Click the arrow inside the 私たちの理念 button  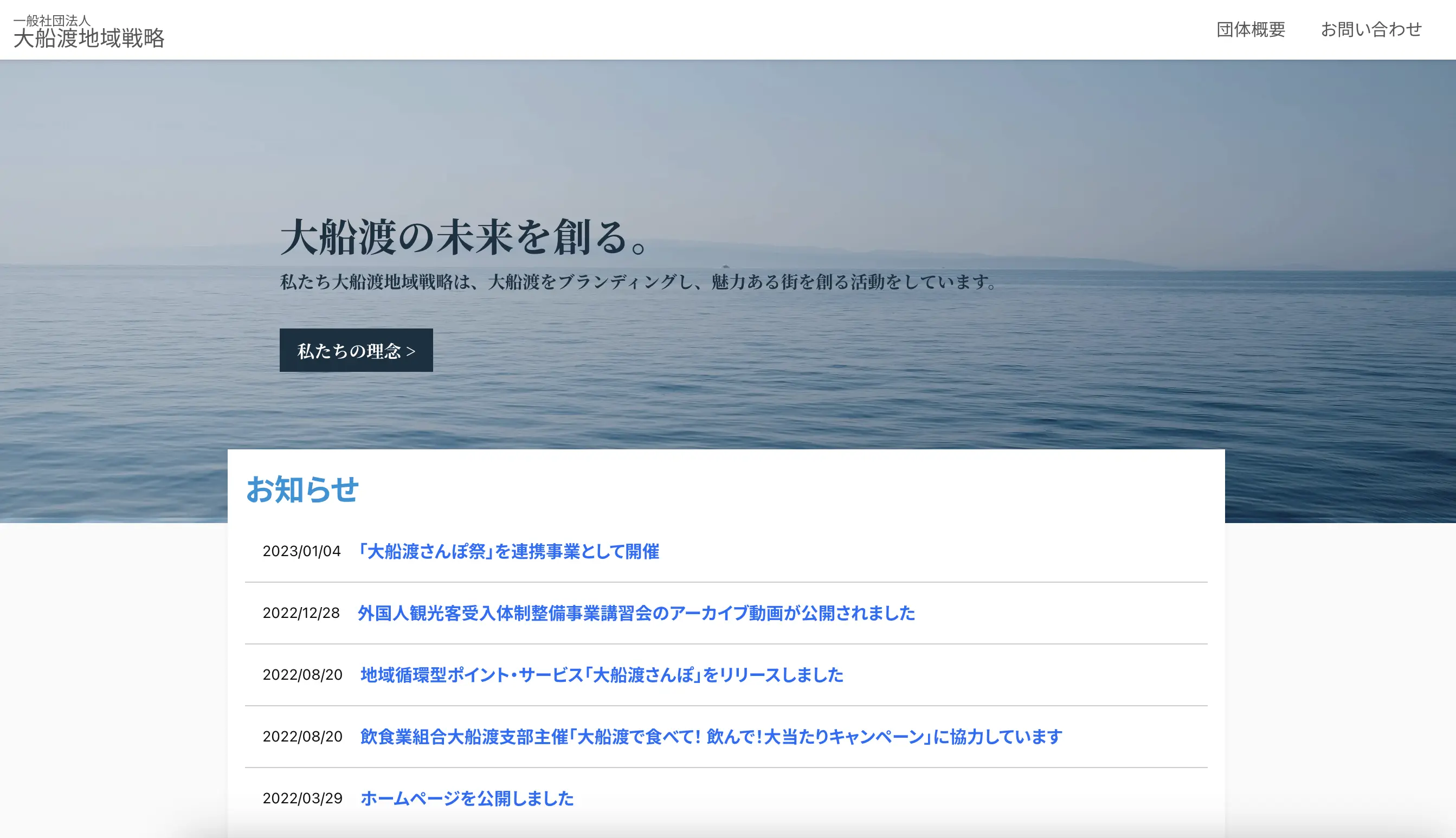(412, 351)
